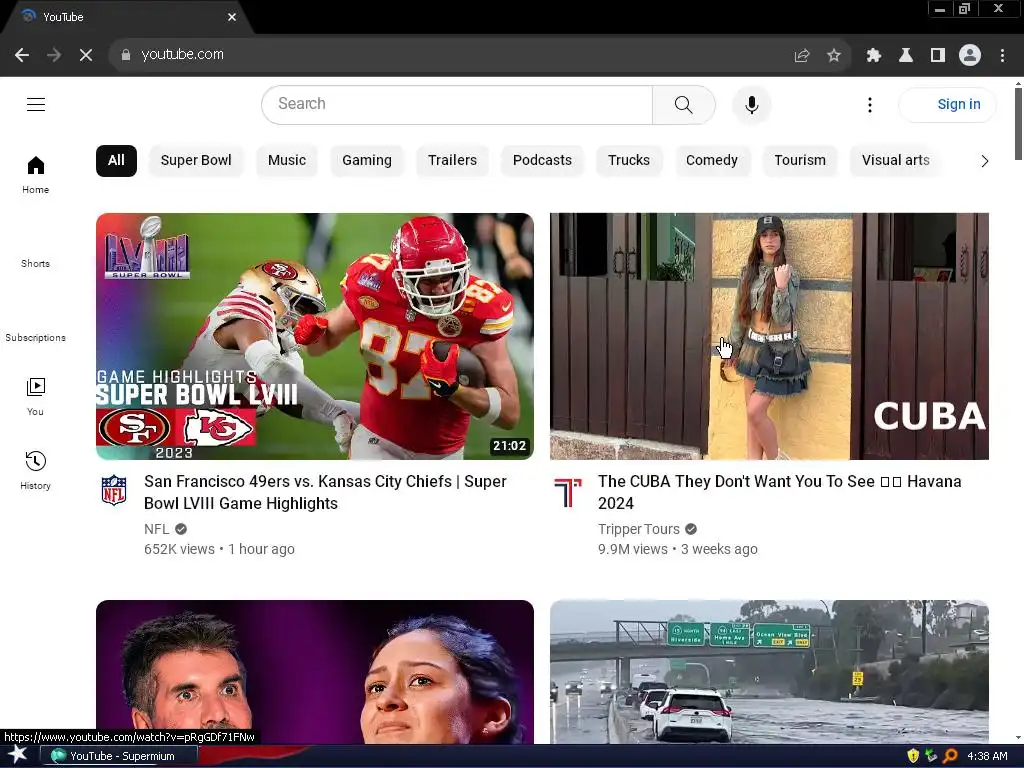
Task: Select the Gaming filter chip
Action: [x=367, y=161]
